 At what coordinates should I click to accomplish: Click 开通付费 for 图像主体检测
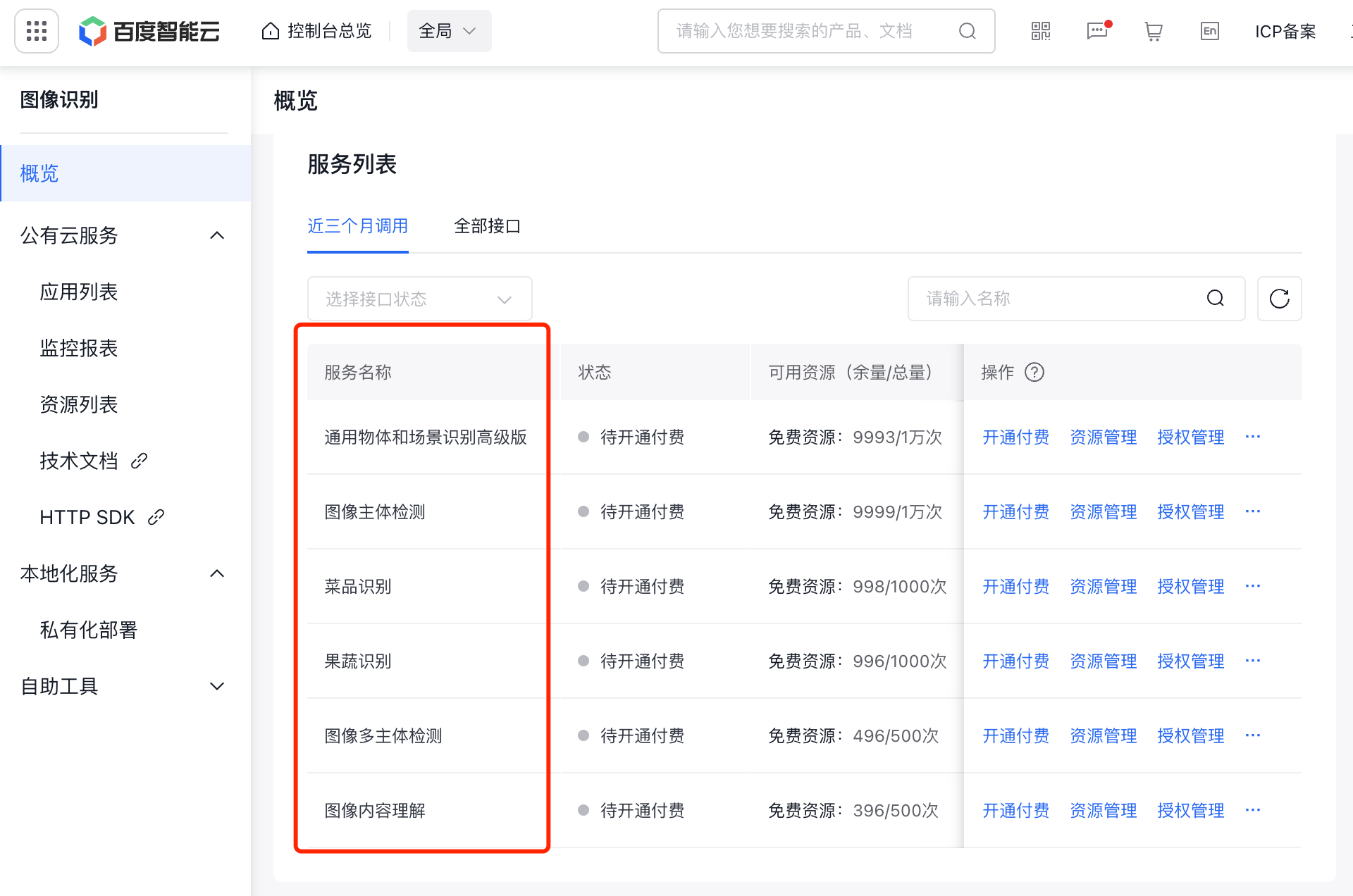pyautogui.click(x=1015, y=512)
